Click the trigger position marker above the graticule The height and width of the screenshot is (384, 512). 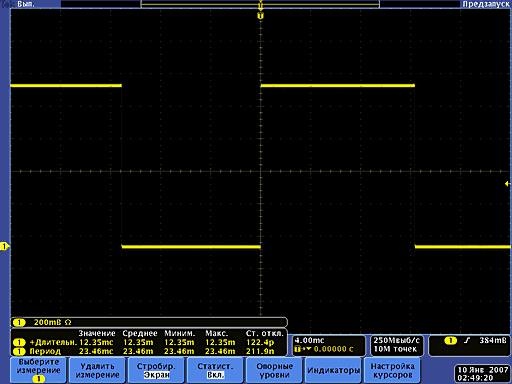pos(260,16)
